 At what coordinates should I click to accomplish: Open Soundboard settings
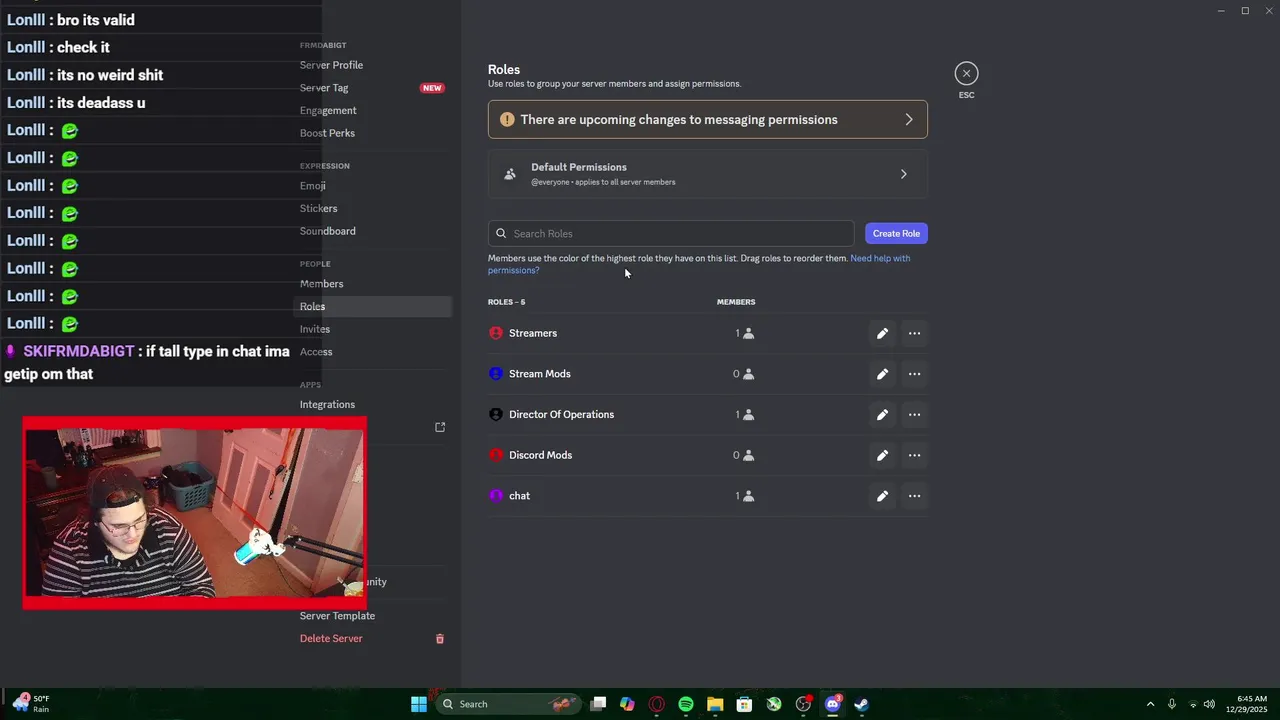point(328,231)
